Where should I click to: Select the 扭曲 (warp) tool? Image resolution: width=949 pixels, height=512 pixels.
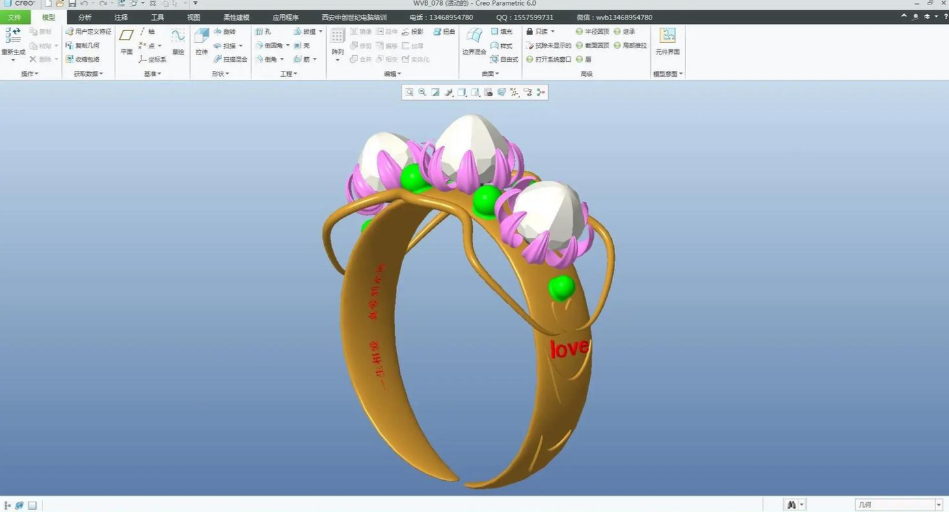444,31
